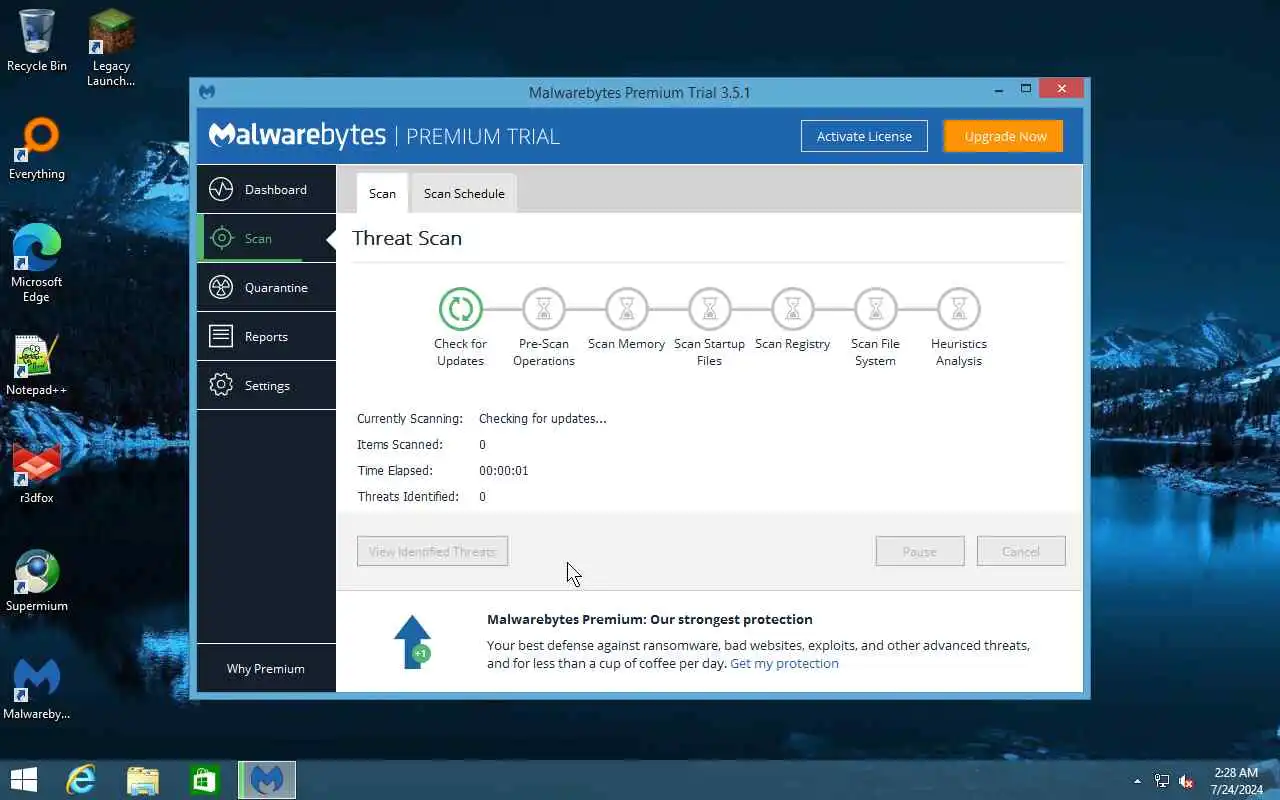Select the Legacy Launcher desktop icon
The height and width of the screenshot is (800, 1280).
(x=111, y=48)
